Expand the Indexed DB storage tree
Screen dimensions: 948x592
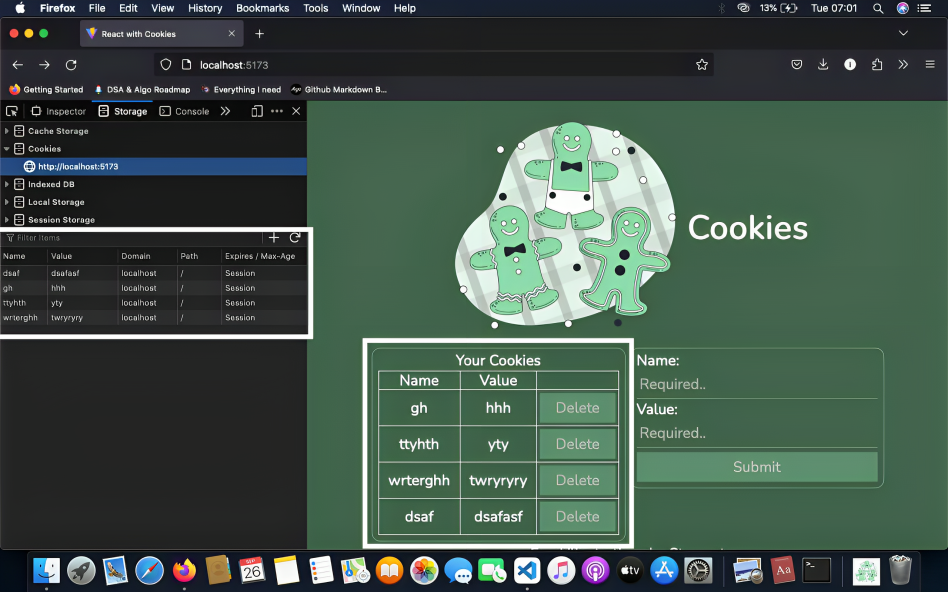click(7, 184)
